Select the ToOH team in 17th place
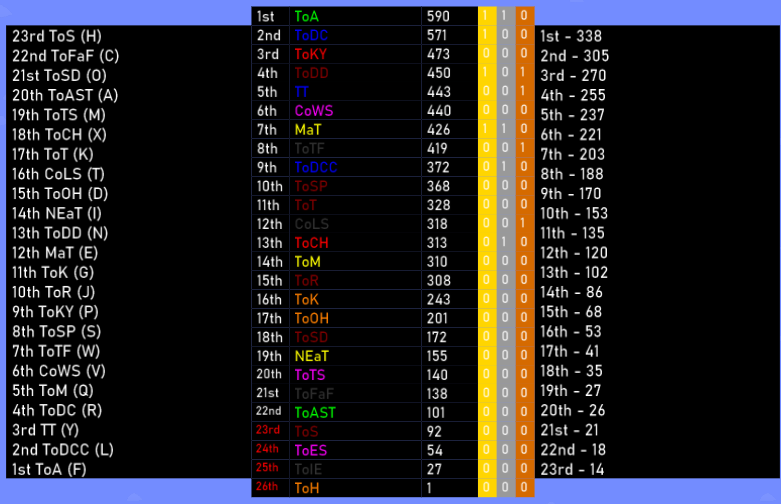 point(311,319)
